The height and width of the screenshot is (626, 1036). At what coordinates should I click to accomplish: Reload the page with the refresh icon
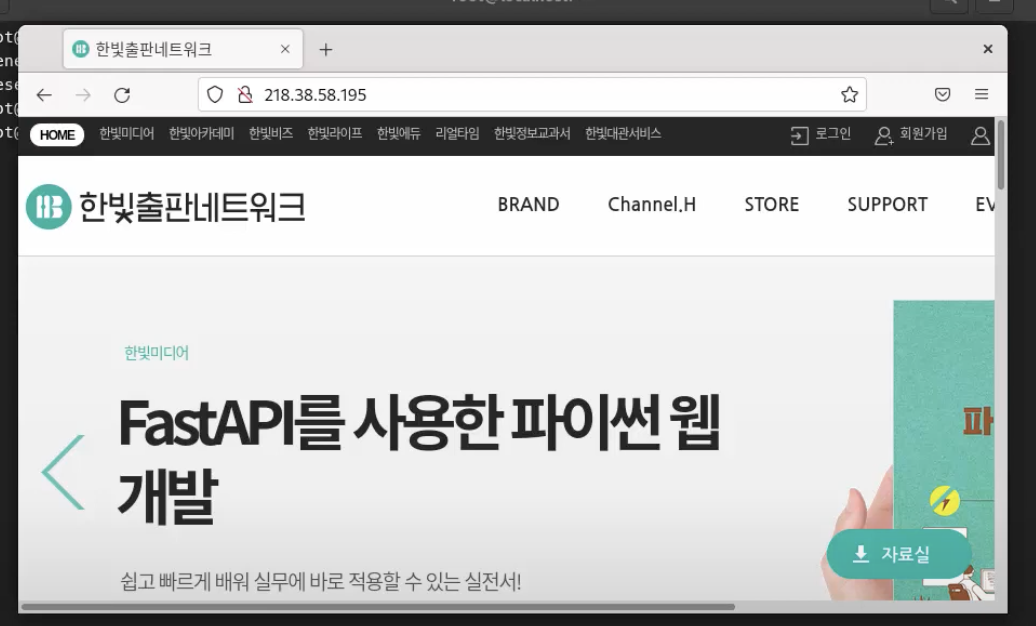pyautogui.click(x=122, y=95)
